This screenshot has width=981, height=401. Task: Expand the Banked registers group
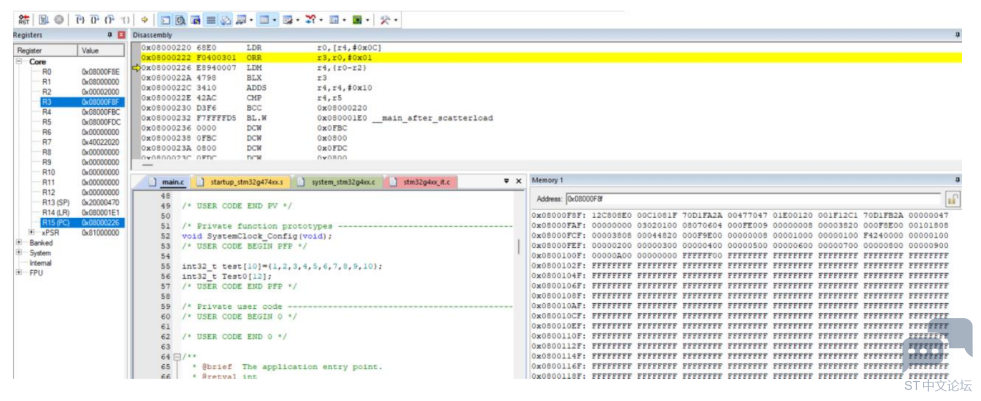19,242
